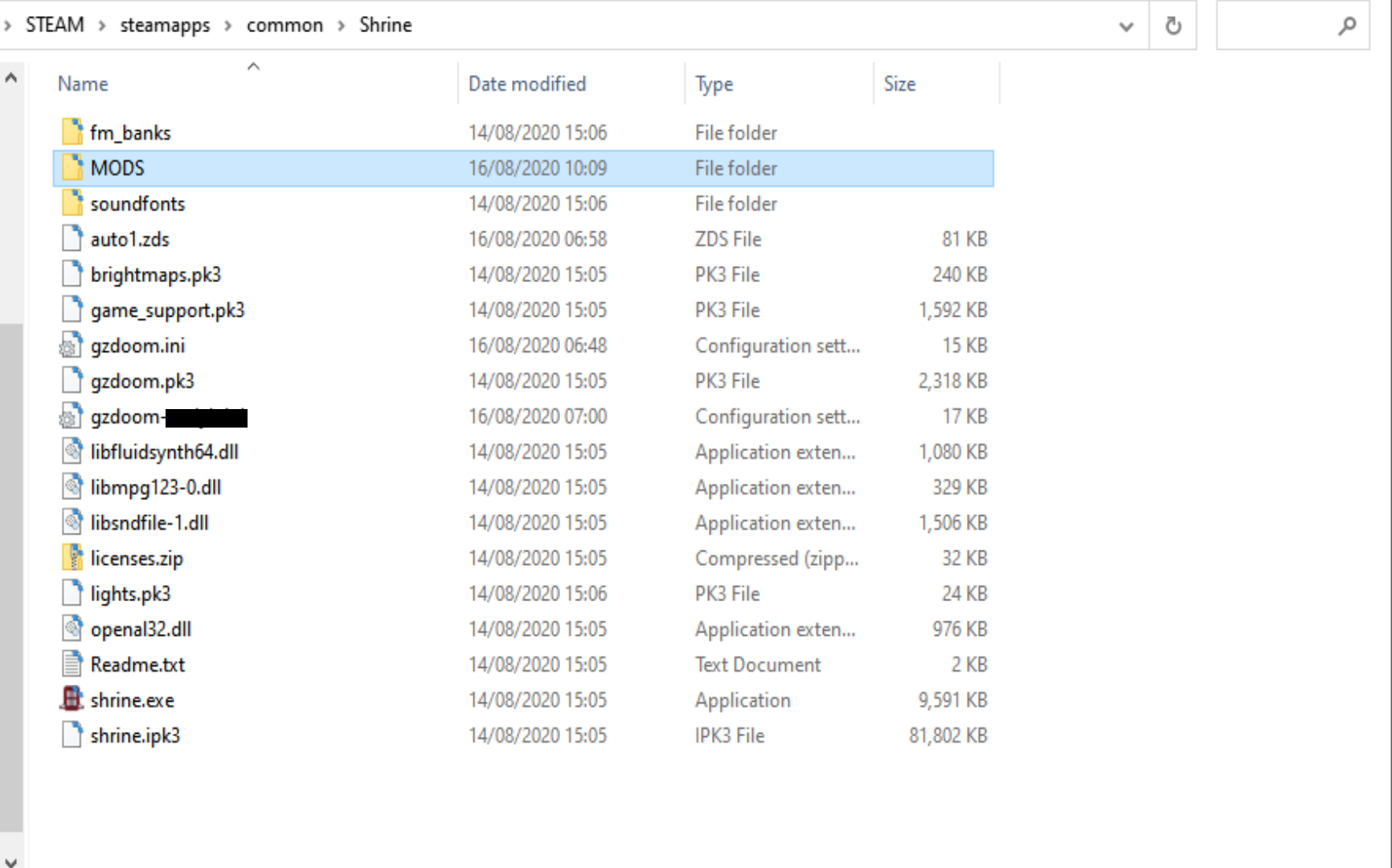Click the licenses.zip compressed folder icon

(72, 558)
